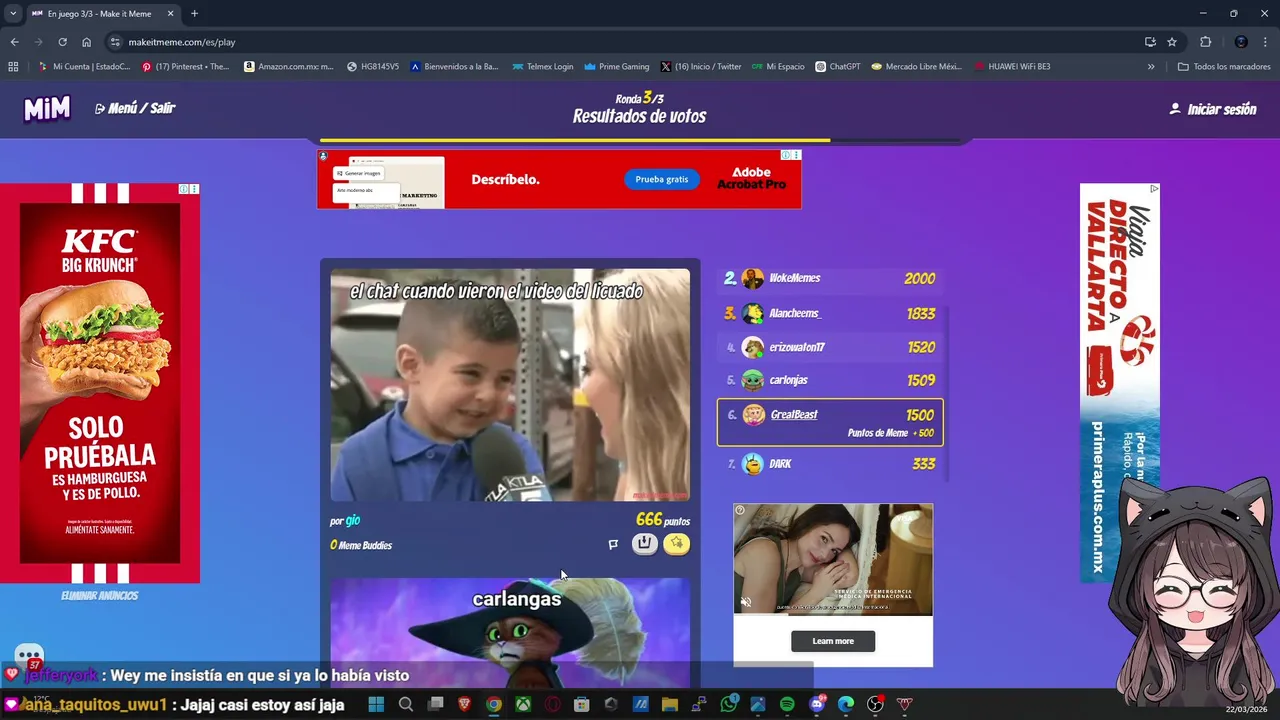The height and width of the screenshot is (720, 1280).
Task: Click WokeMemes avatar icon
Action: 753,279
